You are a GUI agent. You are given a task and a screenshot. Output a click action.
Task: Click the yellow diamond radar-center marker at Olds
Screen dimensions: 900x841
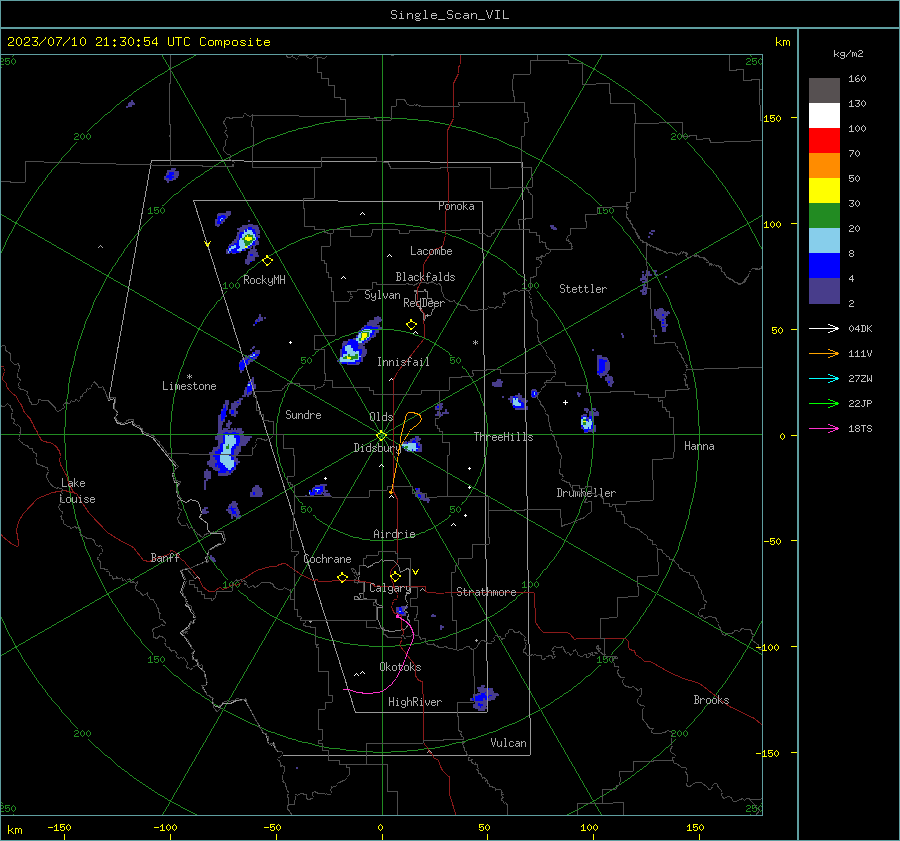[381, 435]
